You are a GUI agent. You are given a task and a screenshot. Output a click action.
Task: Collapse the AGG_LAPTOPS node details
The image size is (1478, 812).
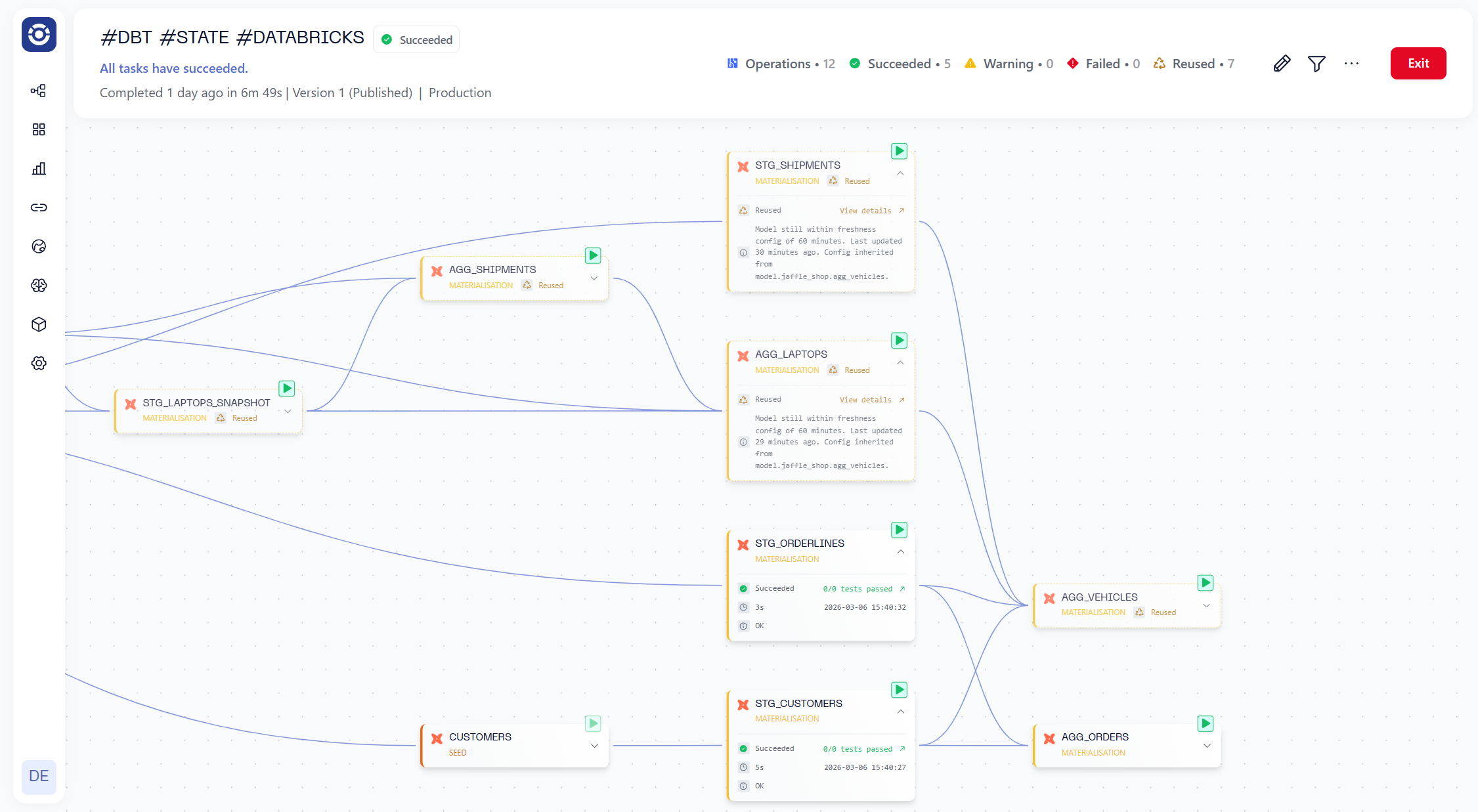tap(900, 362)
